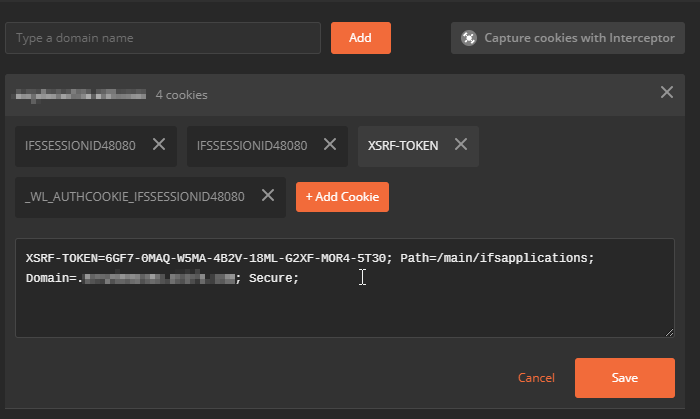Viewport: 700px width, 419px height.
Task: Click the blurred domain name header
Action: coord(79,95)
